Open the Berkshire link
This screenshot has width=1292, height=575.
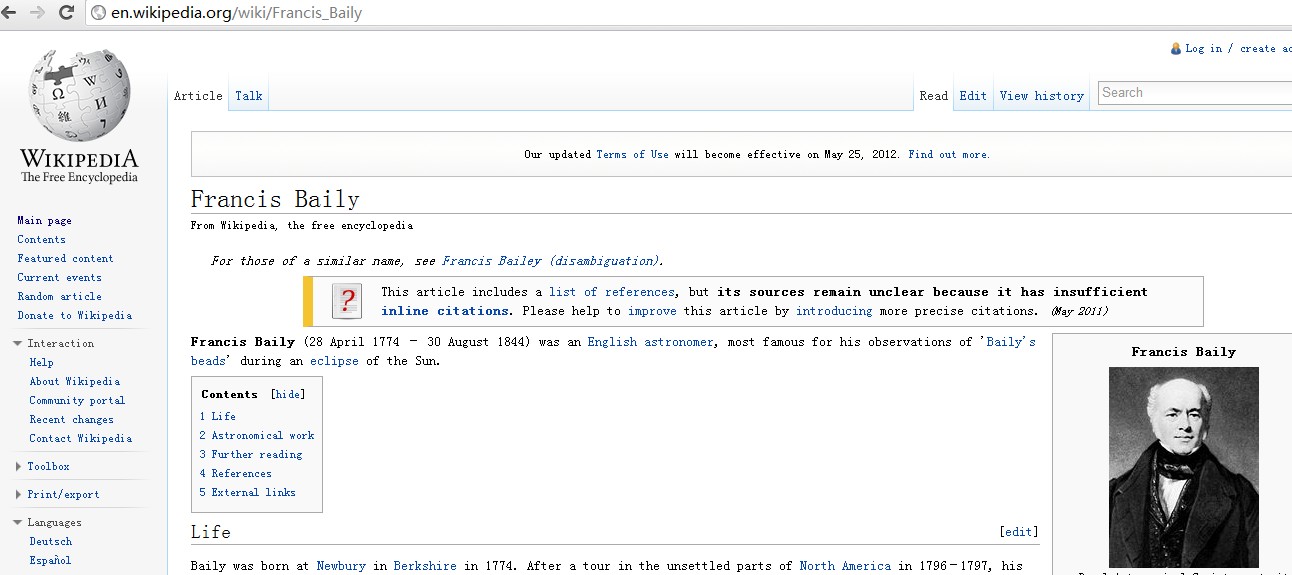(424, 566)
